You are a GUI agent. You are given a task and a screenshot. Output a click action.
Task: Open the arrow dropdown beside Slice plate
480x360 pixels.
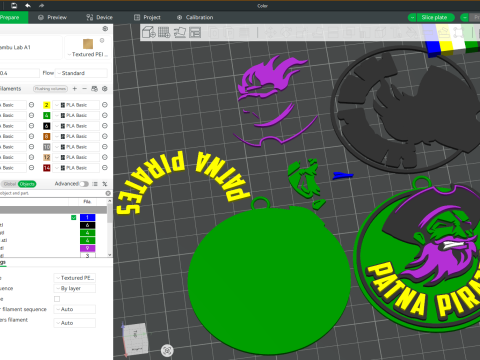(412, 17)
